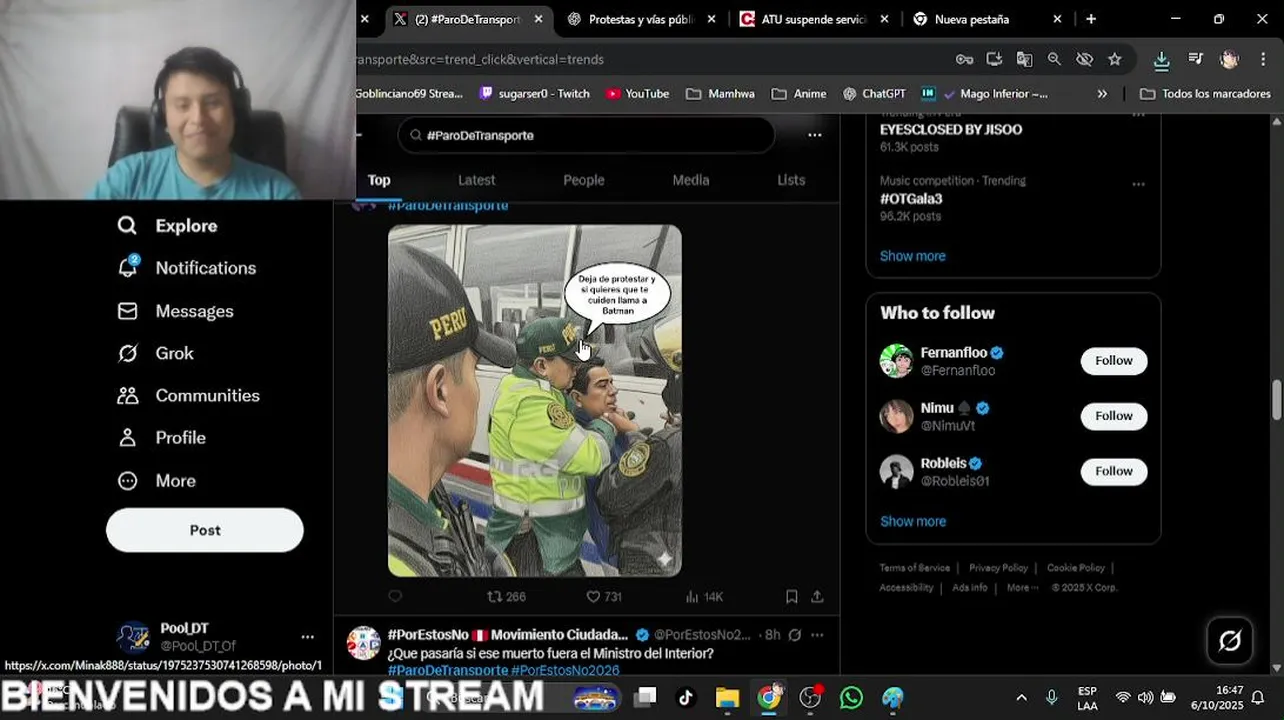Open account options next to Pool_DT

point(307,637)
